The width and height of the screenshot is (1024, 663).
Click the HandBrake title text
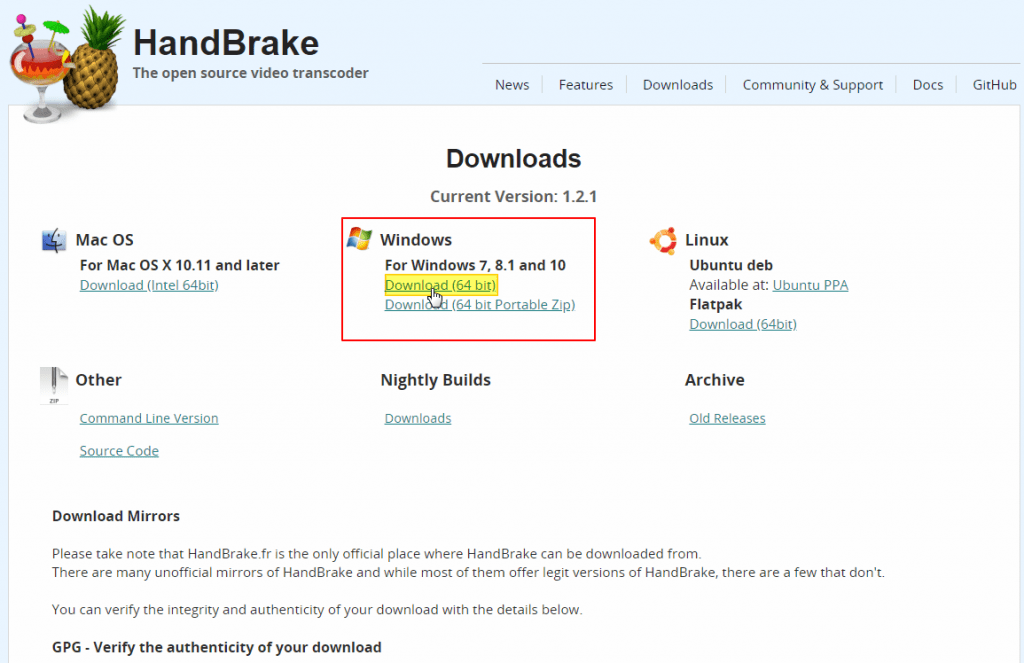[226, 43]
